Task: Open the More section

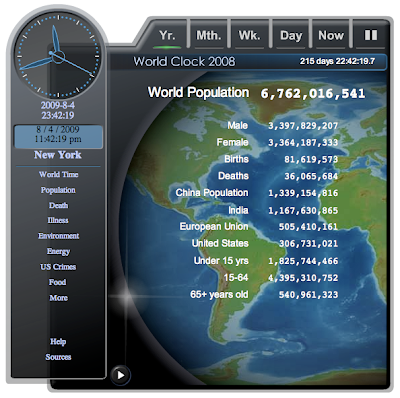Action: (x=58, y=298)
